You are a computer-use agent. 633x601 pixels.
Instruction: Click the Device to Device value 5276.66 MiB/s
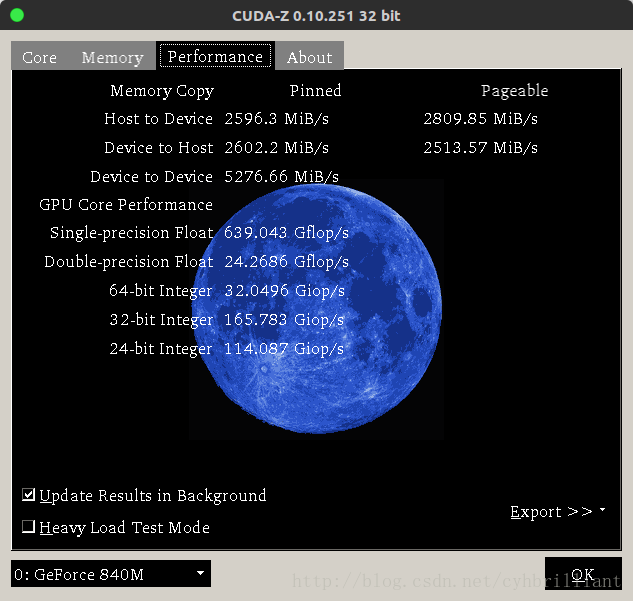281,177
